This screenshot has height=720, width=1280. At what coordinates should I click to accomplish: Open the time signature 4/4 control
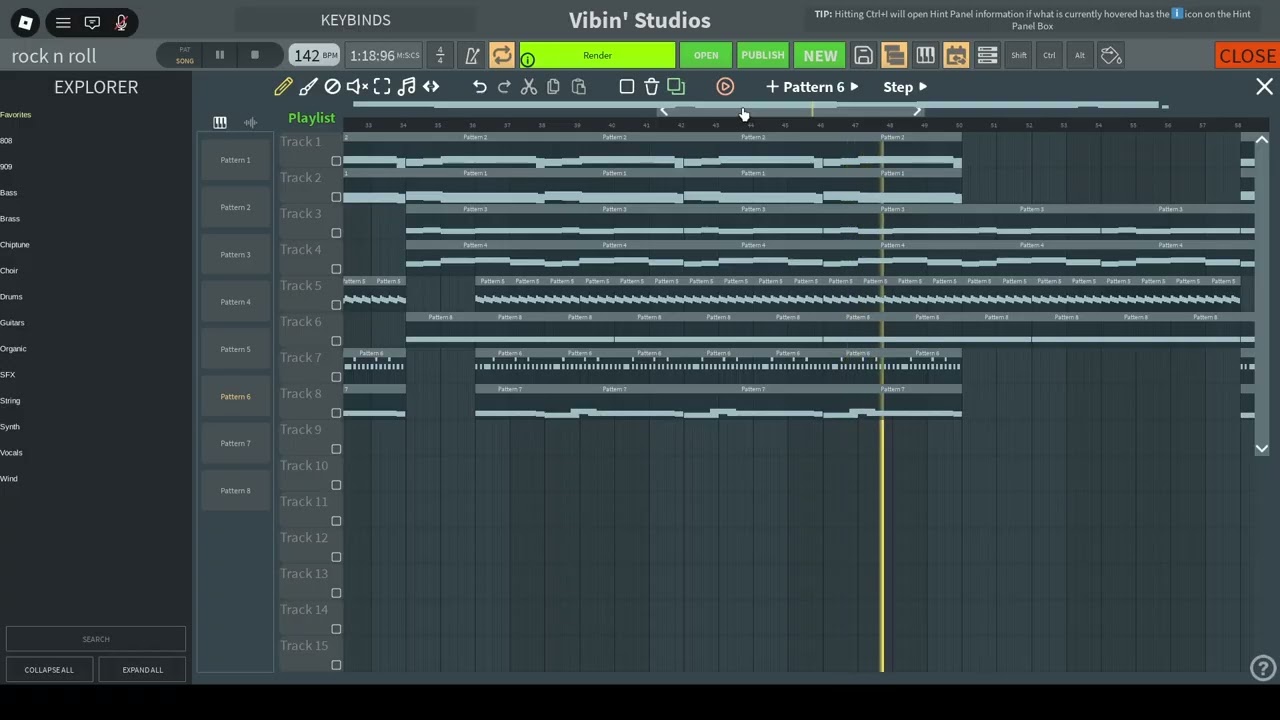[440, 56]
